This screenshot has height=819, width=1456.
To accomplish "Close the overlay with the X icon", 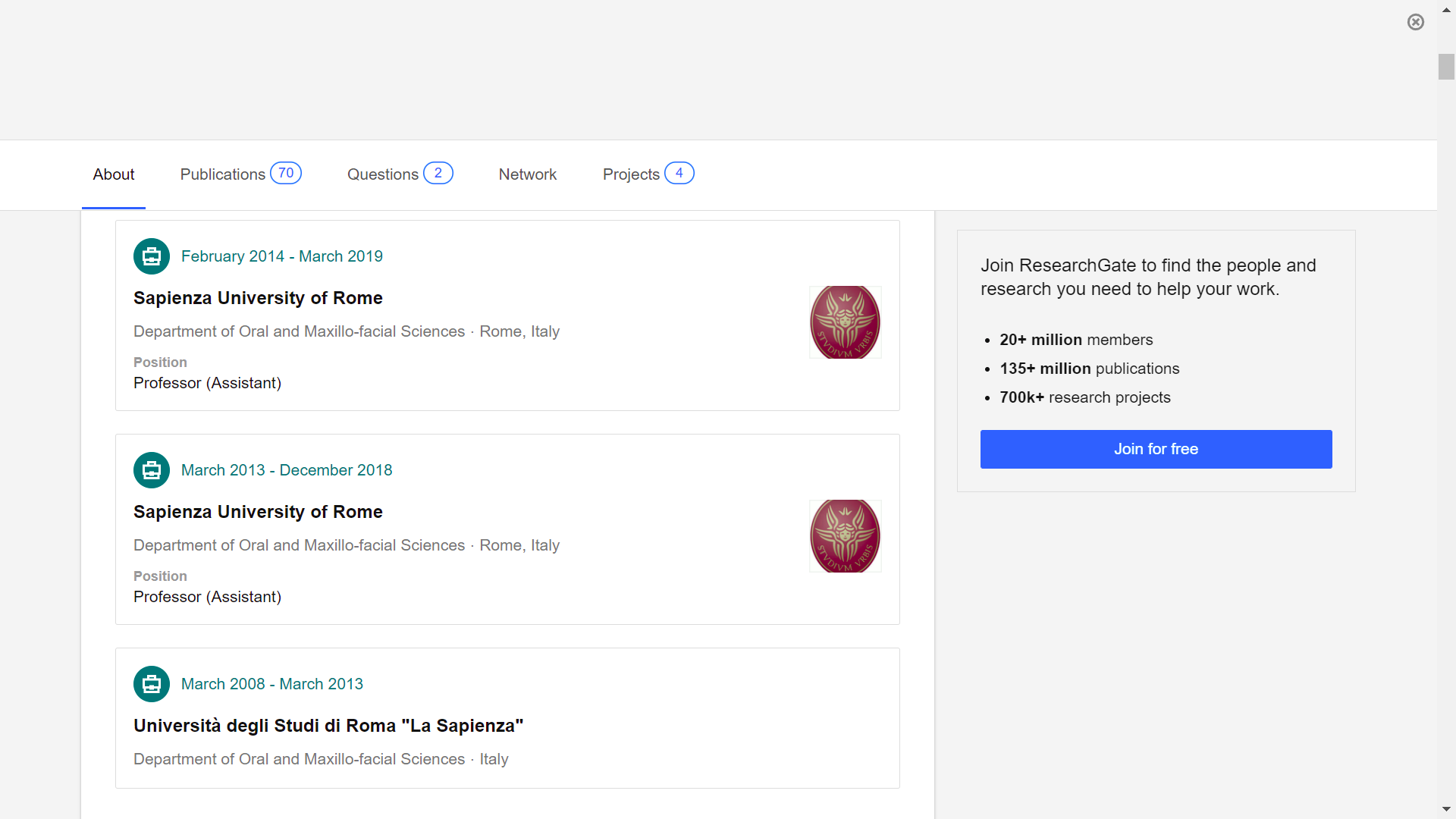I will (x=1415, y=22).
